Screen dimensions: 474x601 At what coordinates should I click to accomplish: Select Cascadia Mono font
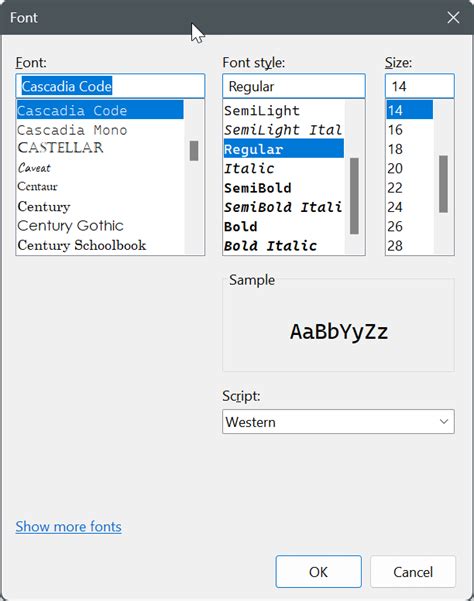(x=100, y=130)
